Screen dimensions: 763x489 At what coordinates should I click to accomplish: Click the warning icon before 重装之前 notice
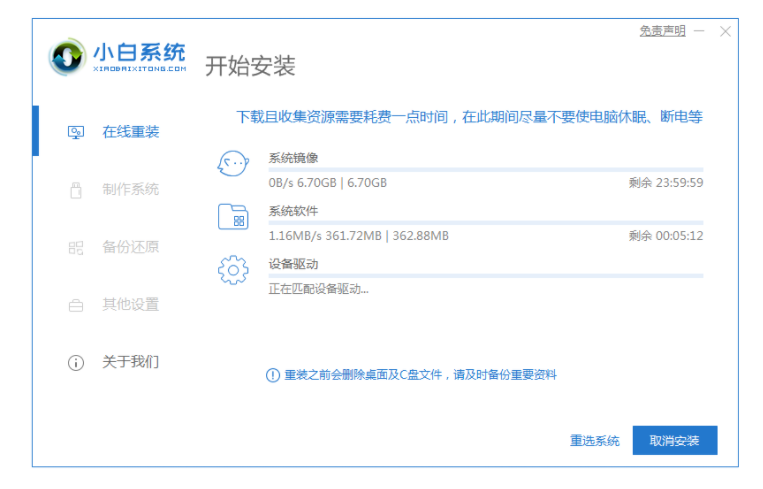pos(272,375)
